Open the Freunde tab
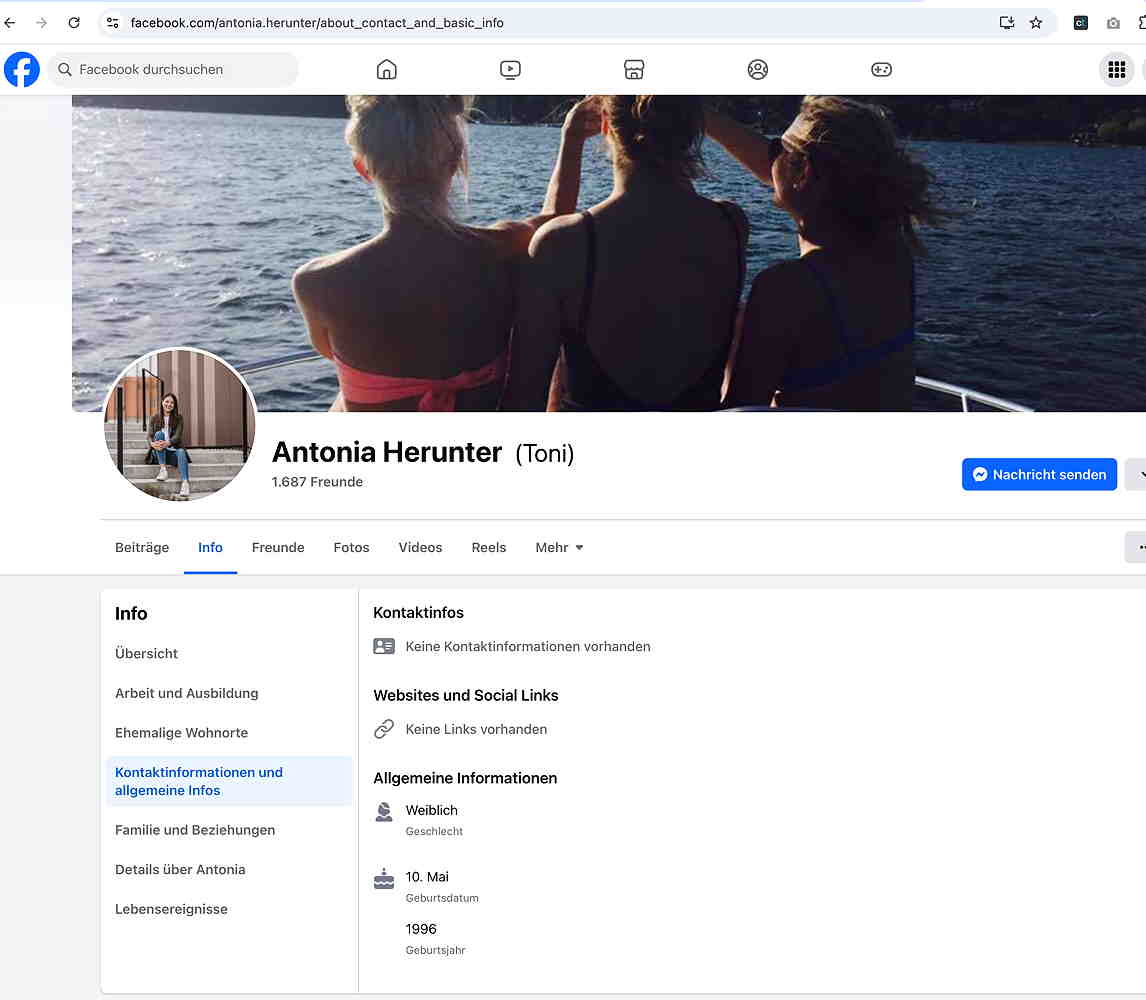The image size is (1146, 1000). tap(278, 548)
